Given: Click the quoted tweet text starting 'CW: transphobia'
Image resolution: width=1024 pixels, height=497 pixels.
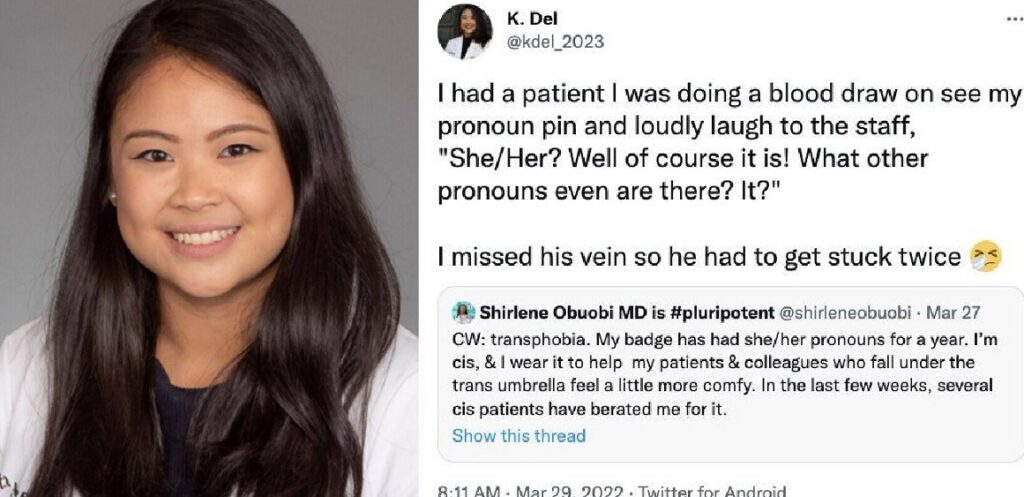Looking at the screenshot, I should click(x=722, y=374).
